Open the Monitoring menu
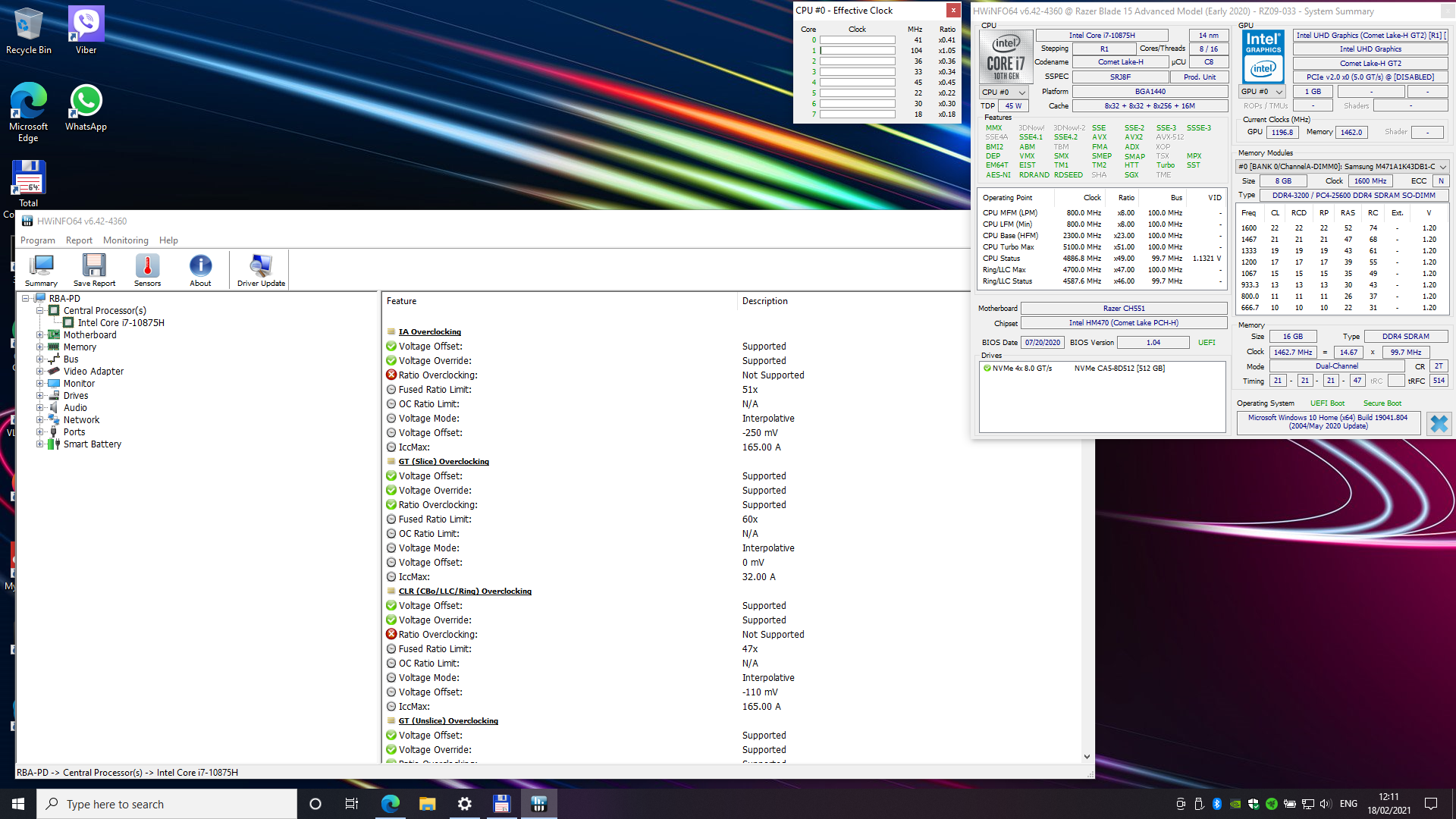The height and width of the screenshot is (819, 1456). click(x=126, y=240)
